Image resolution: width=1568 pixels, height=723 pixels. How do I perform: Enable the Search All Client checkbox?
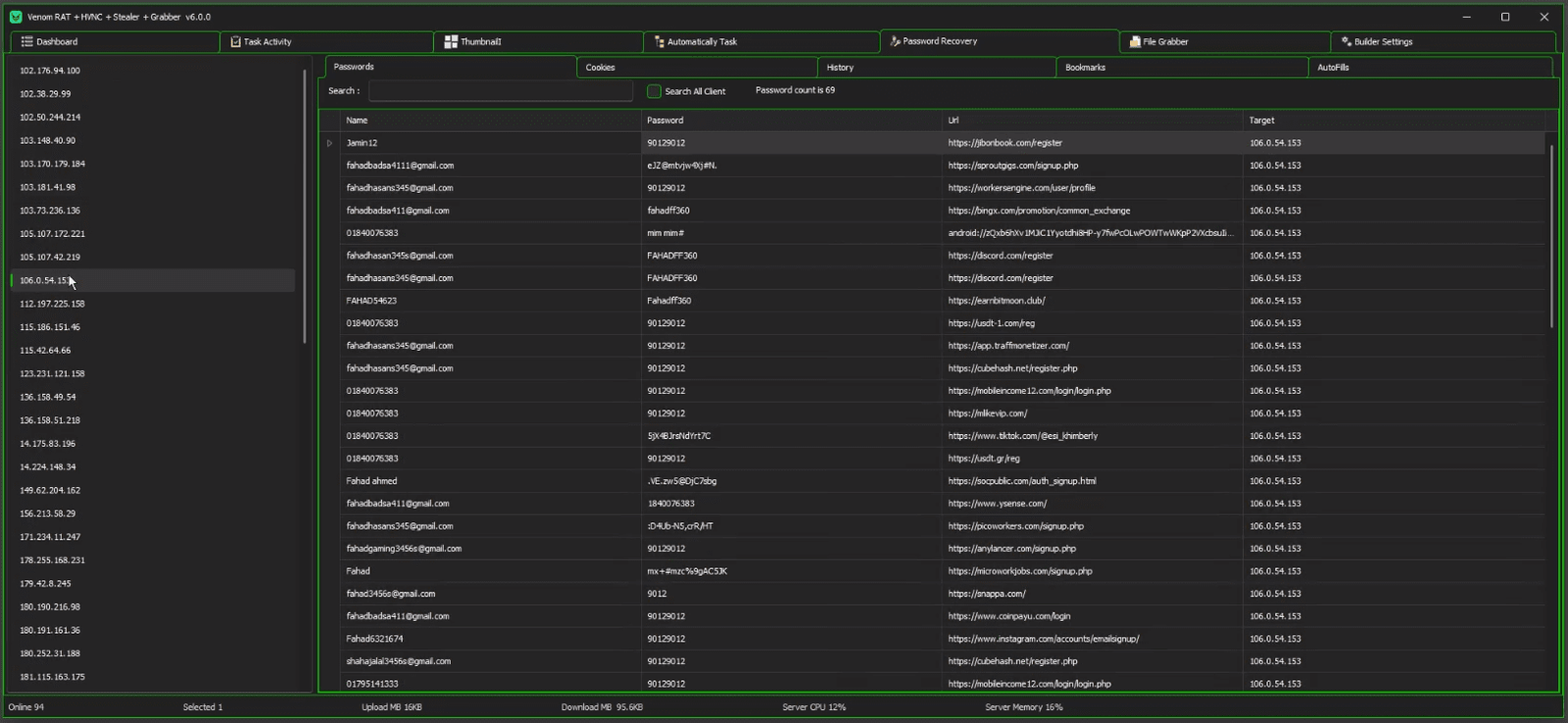point(654,91)
